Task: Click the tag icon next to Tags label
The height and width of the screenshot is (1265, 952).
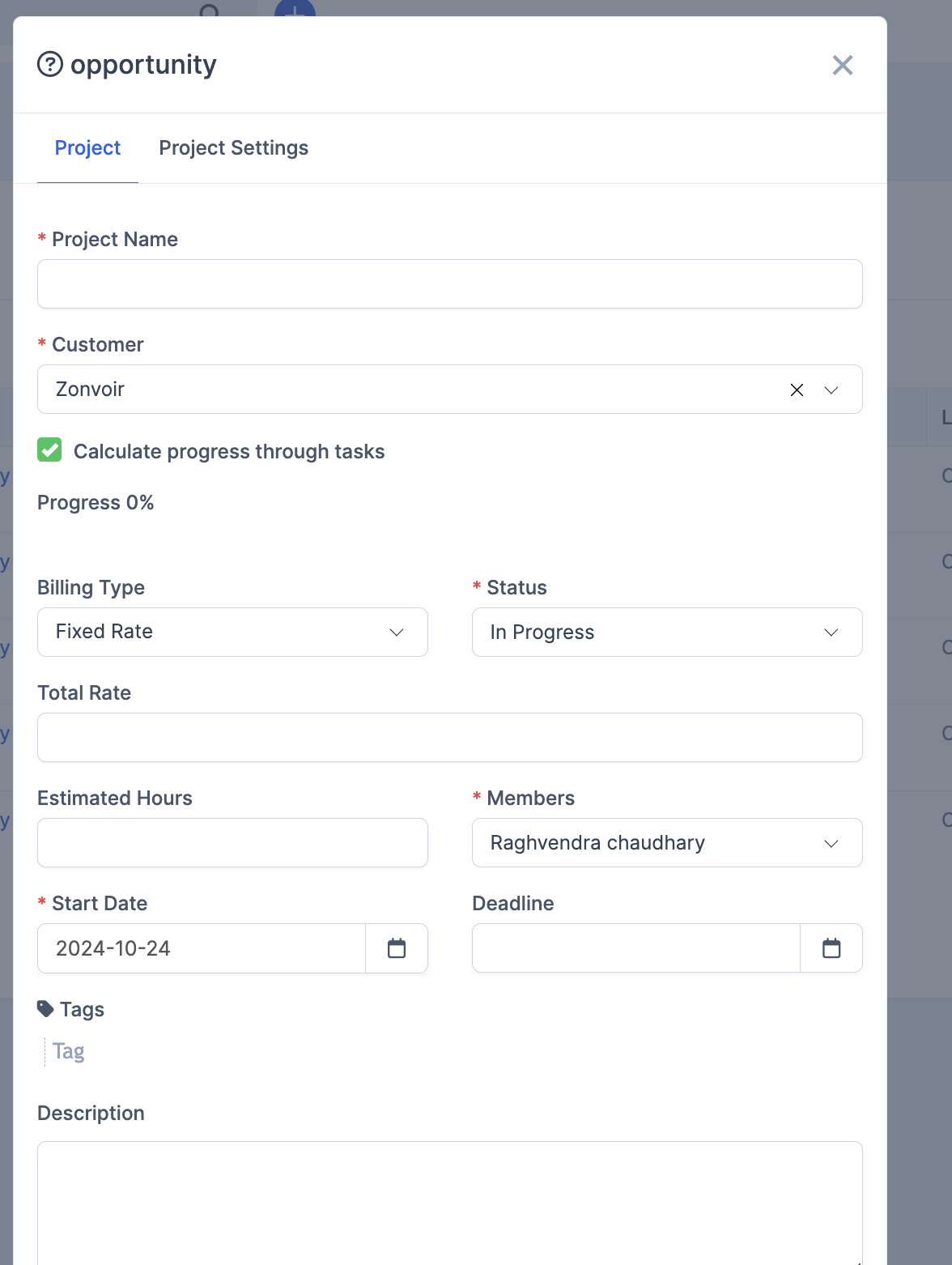Action: pos(45,1007)
